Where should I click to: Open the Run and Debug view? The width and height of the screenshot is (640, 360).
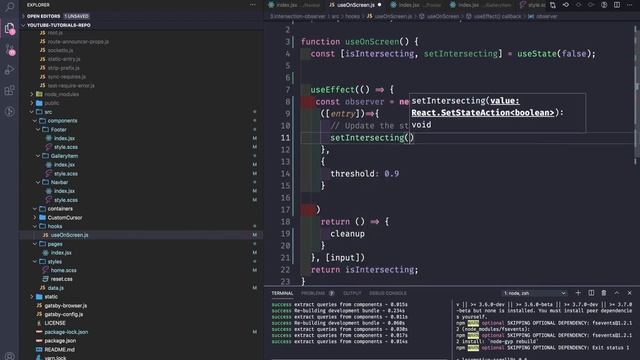coord(9,70)
